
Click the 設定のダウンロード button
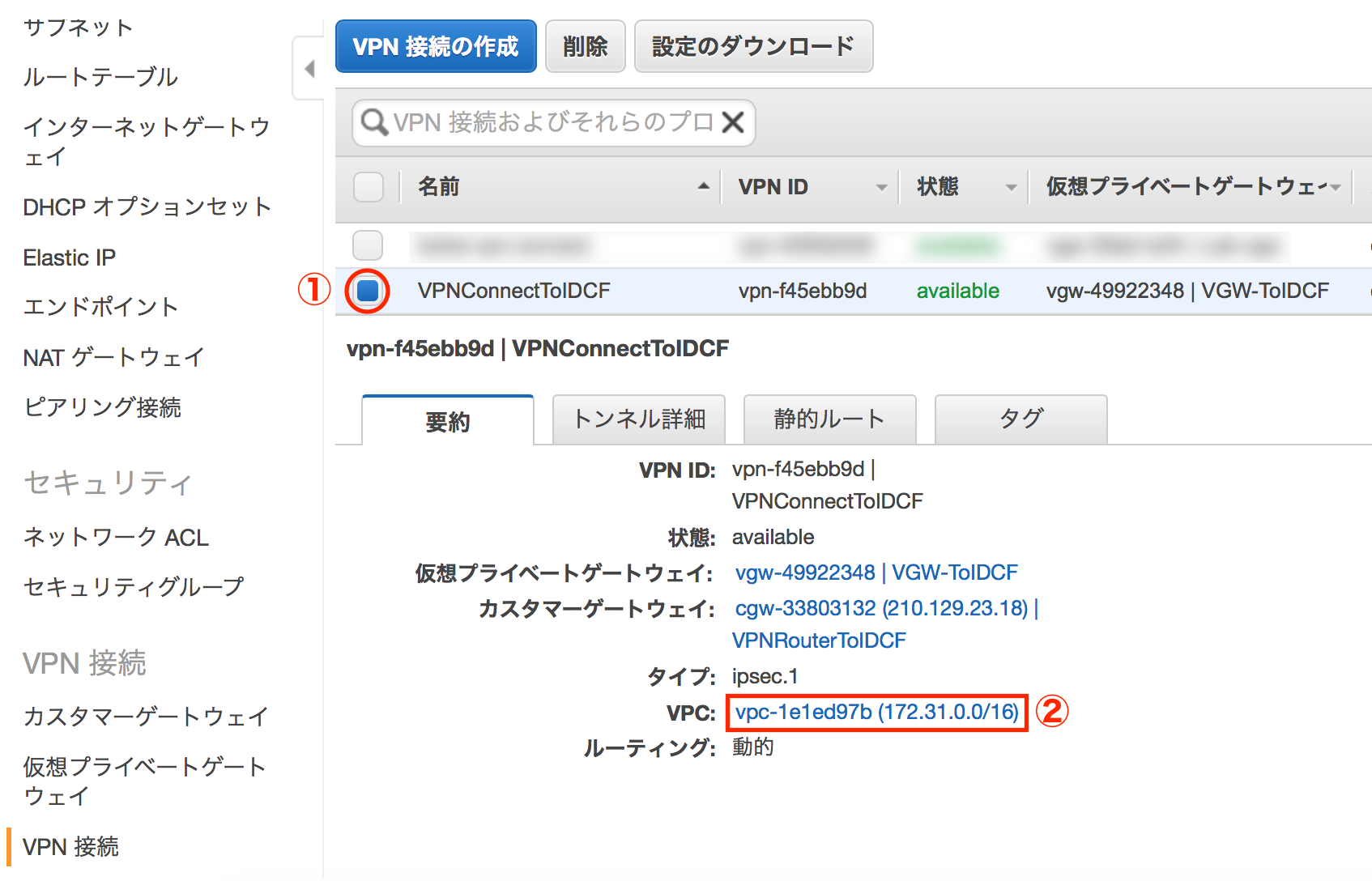click(x=752, y=46)
